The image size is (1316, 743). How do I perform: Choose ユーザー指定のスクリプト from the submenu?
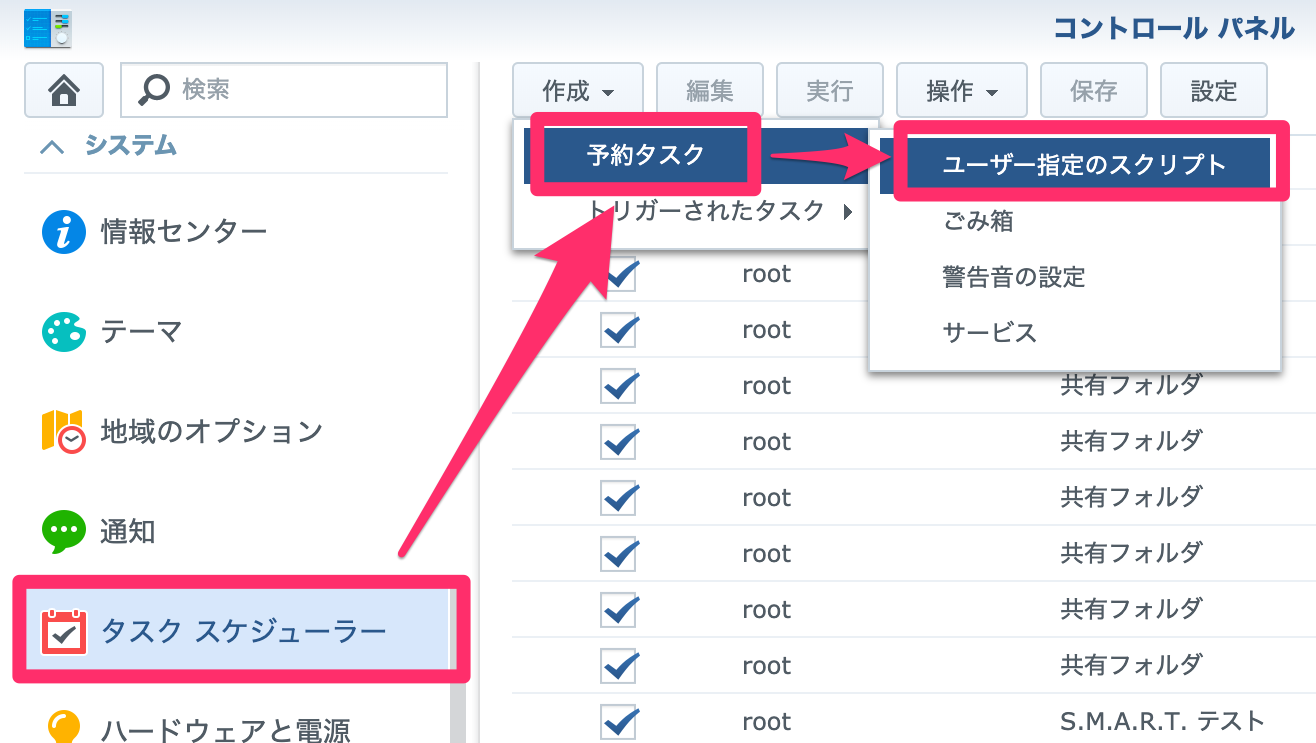pos(1084,165)
